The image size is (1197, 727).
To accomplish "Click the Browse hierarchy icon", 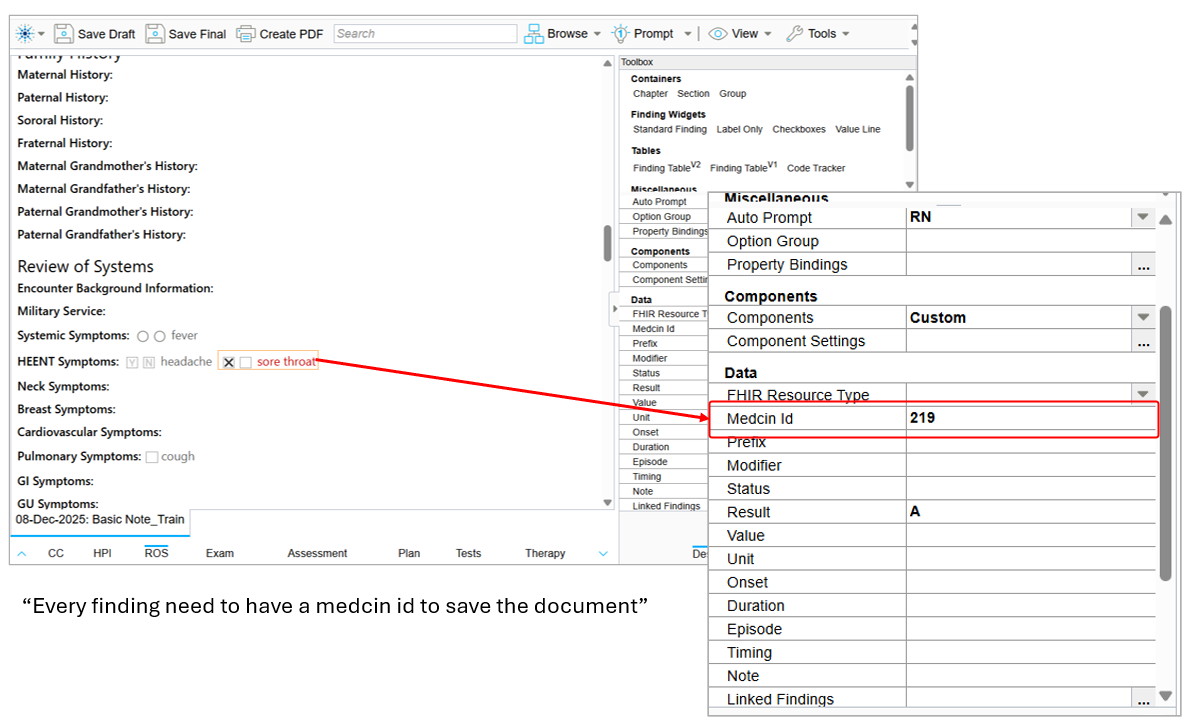I will click(534, 34).
